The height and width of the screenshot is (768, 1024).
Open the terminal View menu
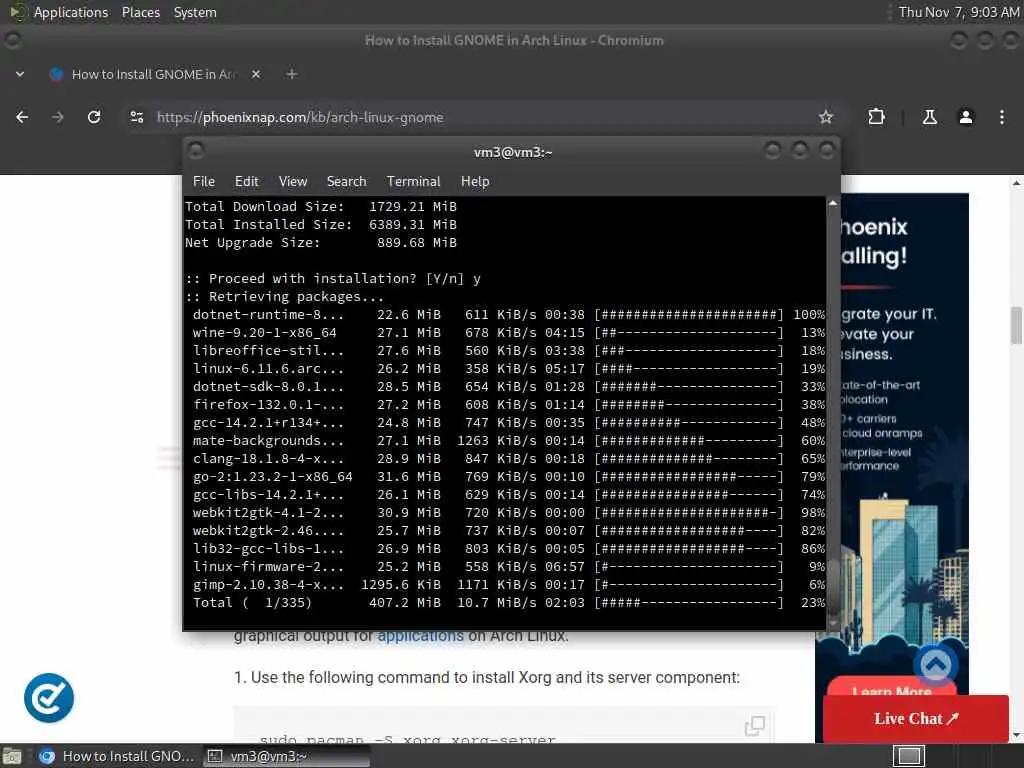pos(293,182)
